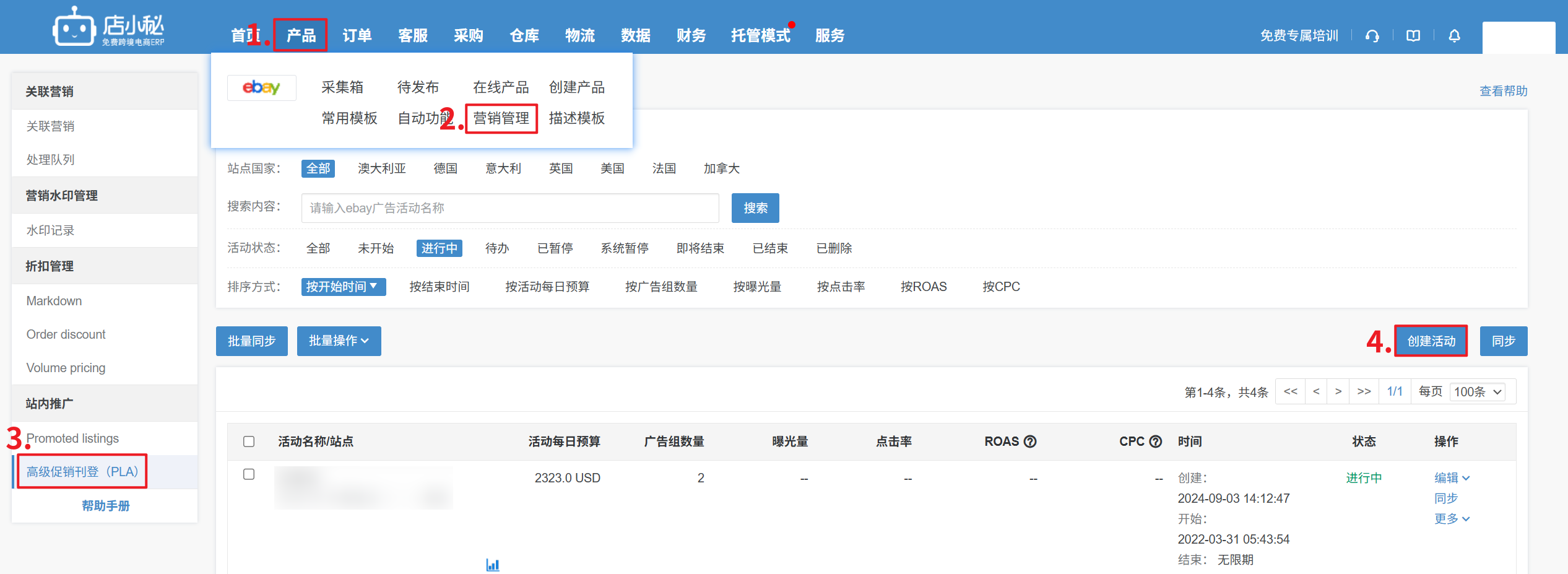
Task: Open the 订单 menu in top navigation
Action: click(x=357, y=36)
